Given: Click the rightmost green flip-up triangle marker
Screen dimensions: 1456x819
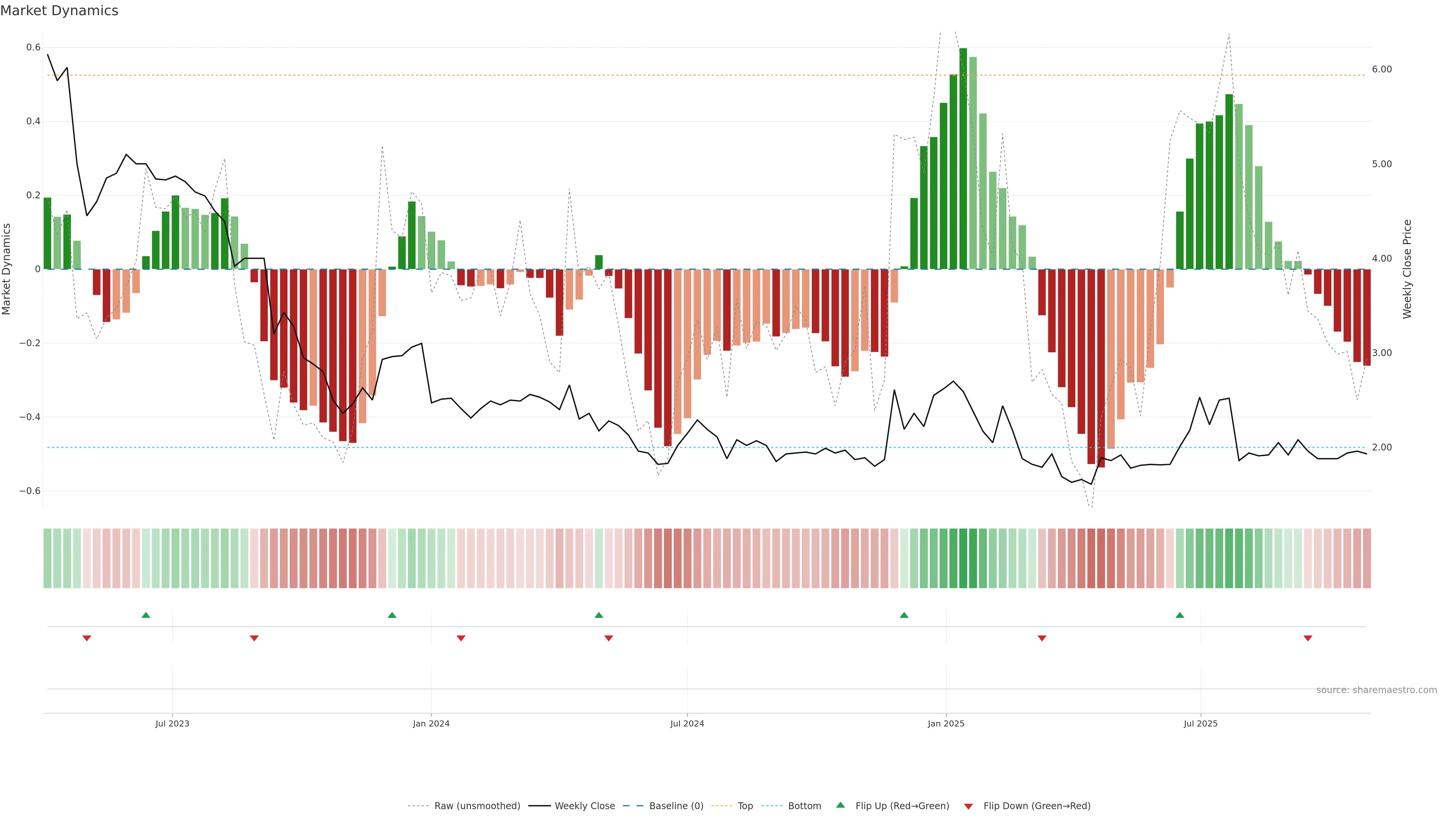Looking at the screenshot, I should click(x=1180, y=615).
